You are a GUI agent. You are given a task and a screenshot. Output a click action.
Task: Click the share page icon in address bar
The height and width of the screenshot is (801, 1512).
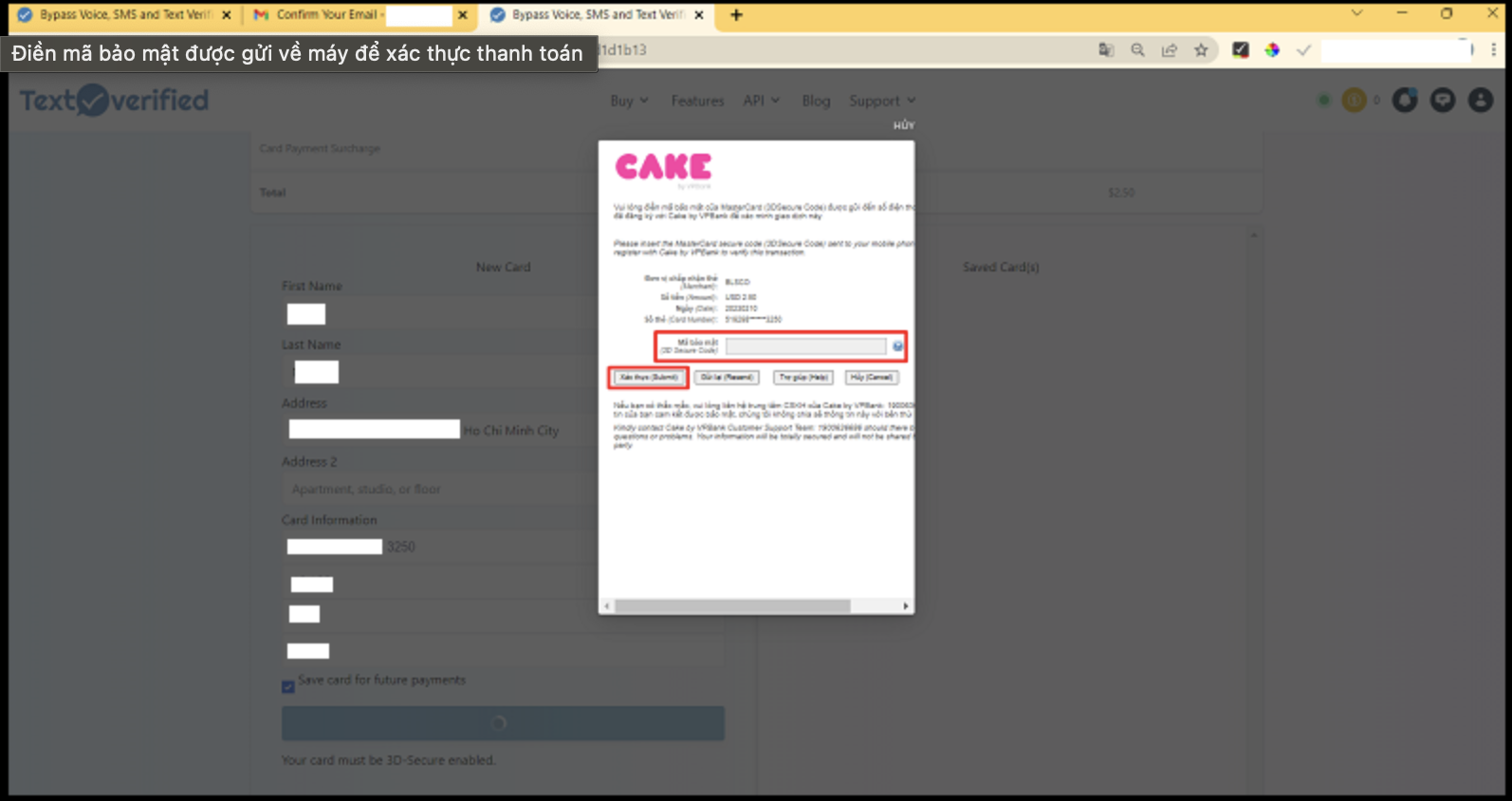click(1170, 50)
